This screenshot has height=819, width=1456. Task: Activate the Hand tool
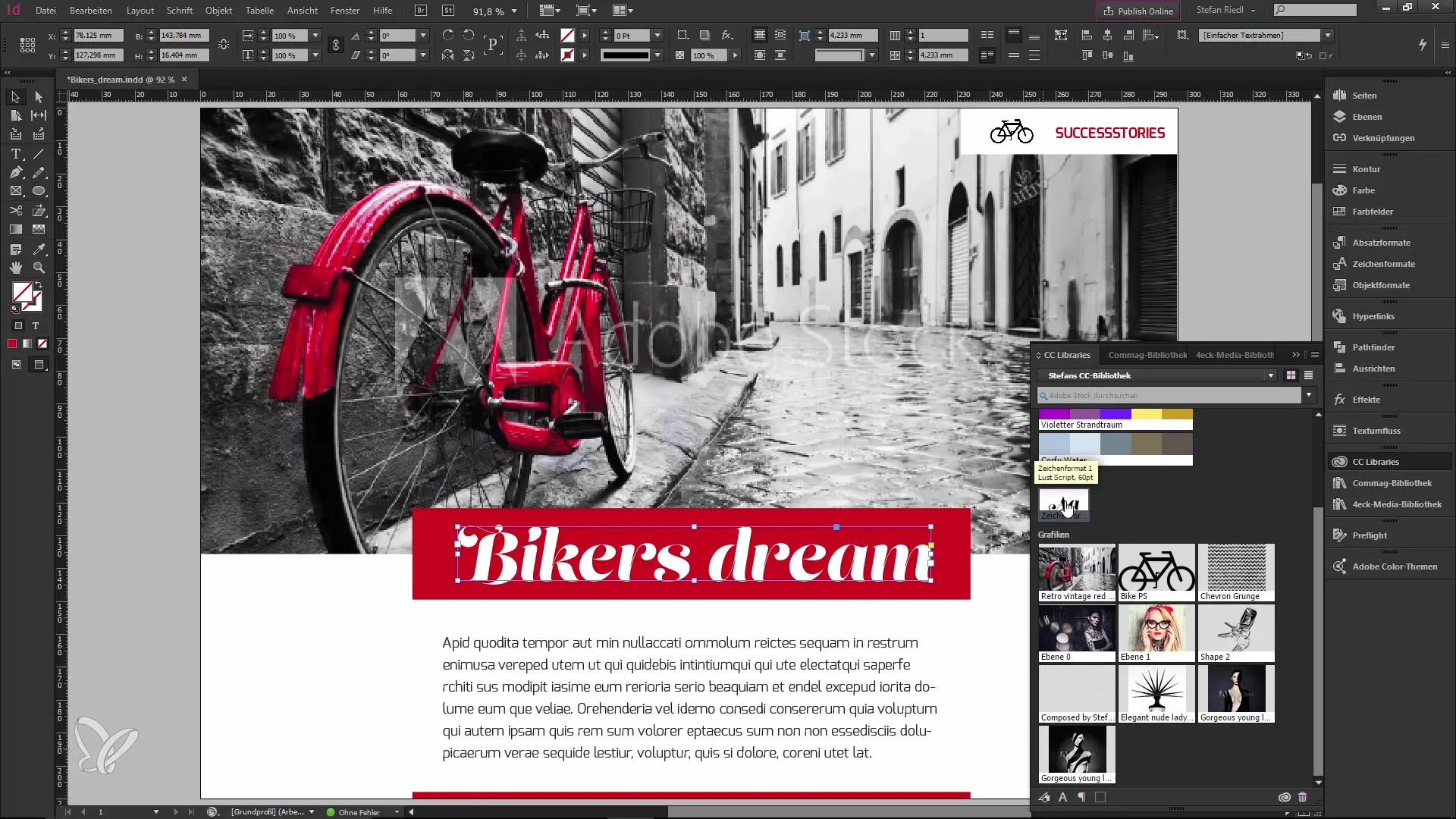[x=15, y=268]
